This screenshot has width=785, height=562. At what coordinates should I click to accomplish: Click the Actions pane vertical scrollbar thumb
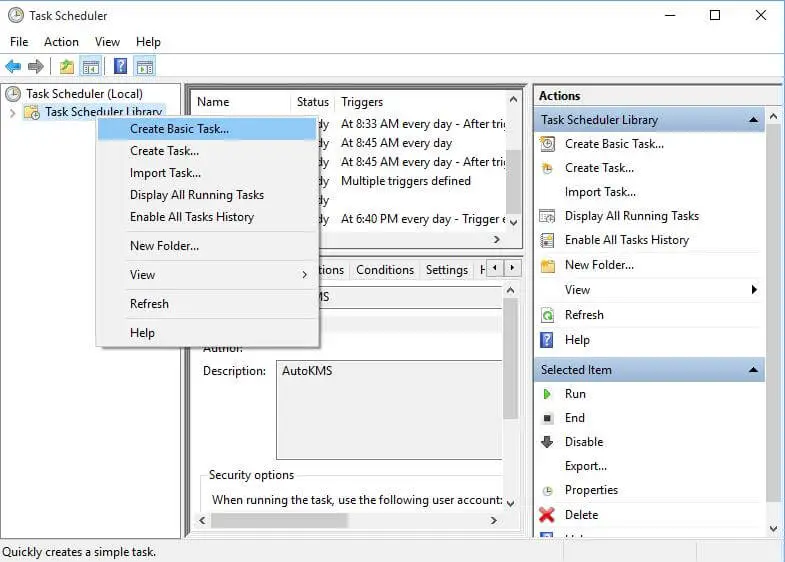click(773, 314)
